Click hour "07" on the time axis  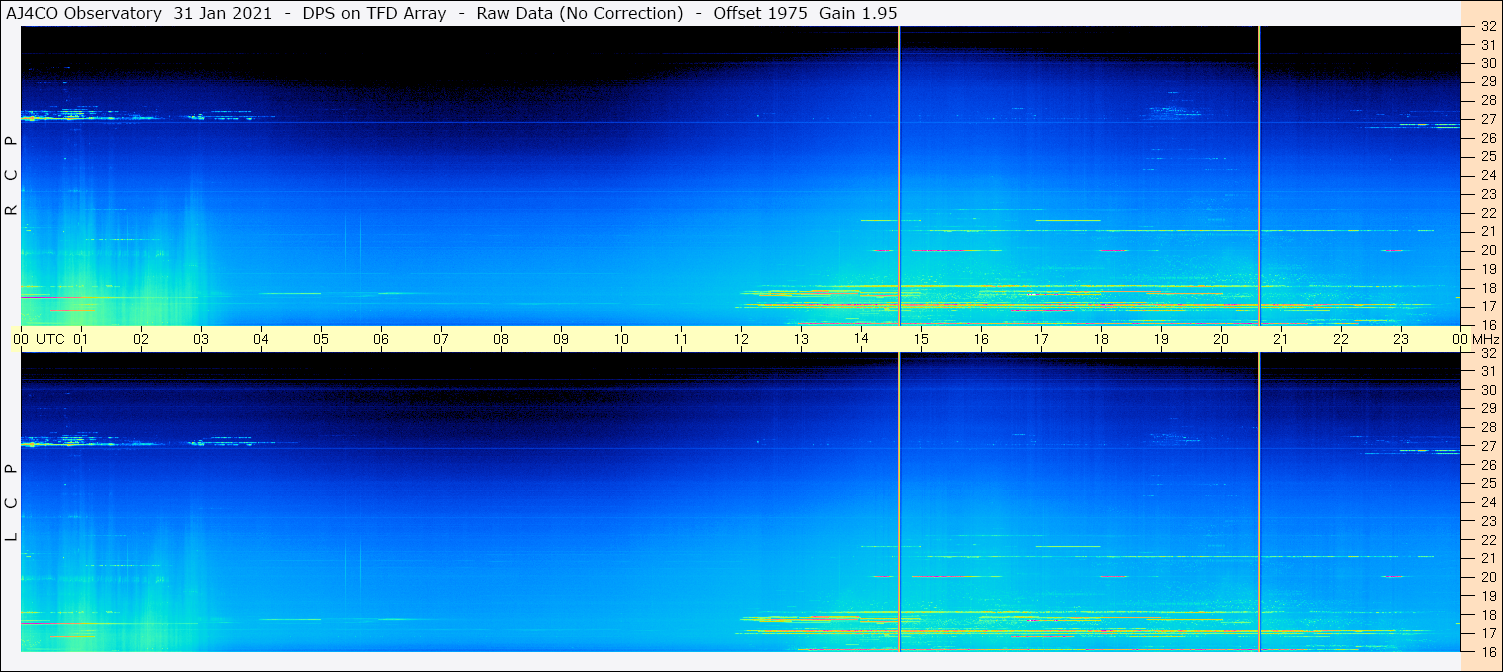[x=441, y=339]
